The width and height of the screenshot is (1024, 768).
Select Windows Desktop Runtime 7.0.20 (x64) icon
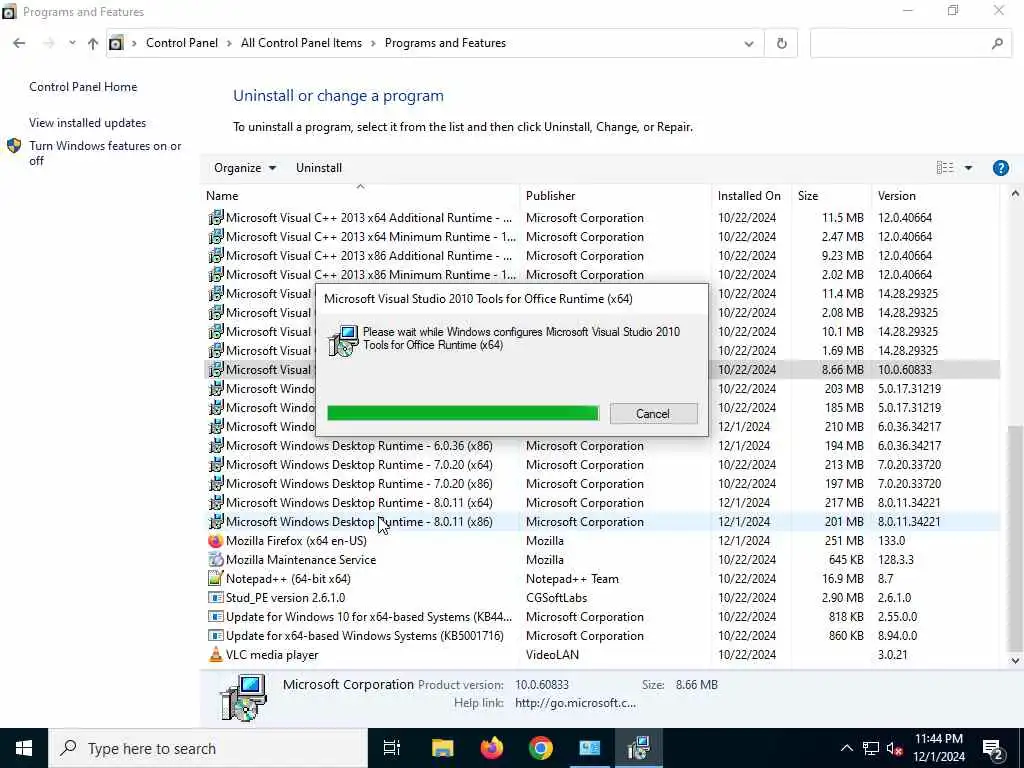click(x=216, y=464)
